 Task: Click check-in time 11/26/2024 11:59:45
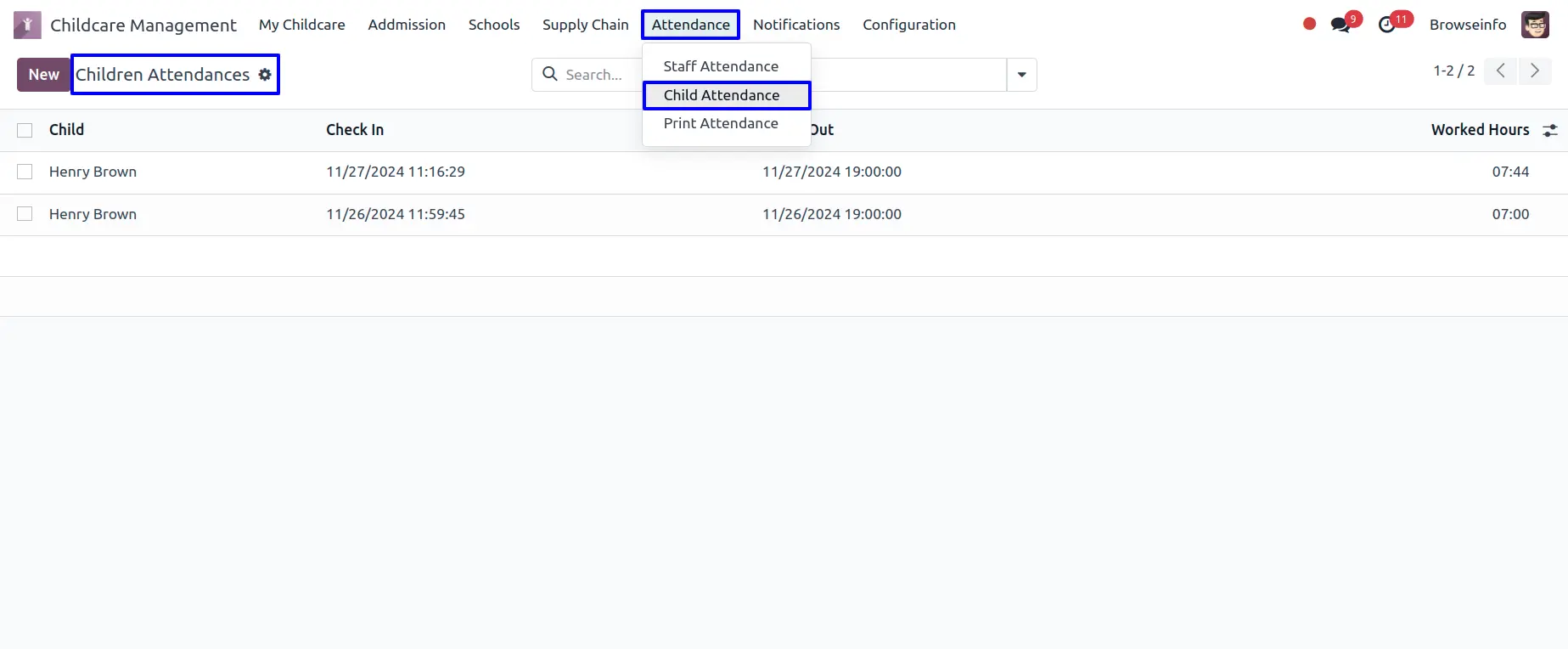pyautogui.click(x=396, y=214)
